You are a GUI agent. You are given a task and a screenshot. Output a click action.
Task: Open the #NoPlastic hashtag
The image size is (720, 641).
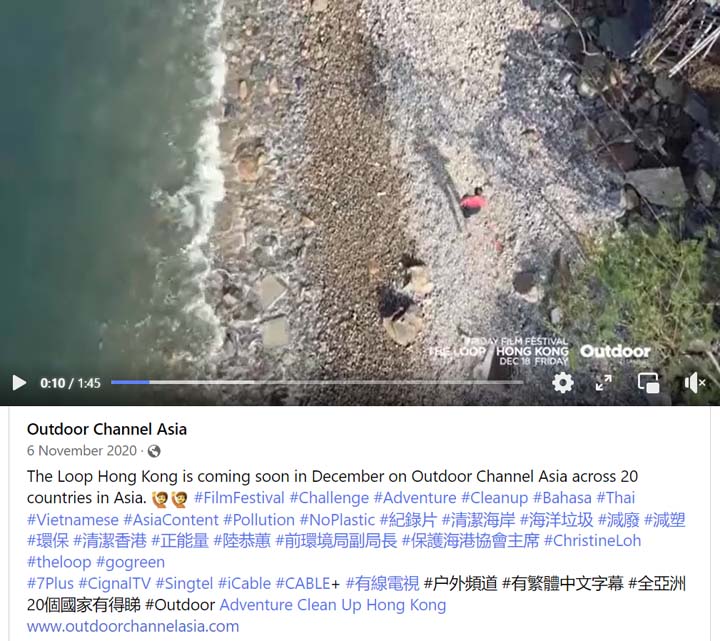pyautogui.click(x=337, y=519)
